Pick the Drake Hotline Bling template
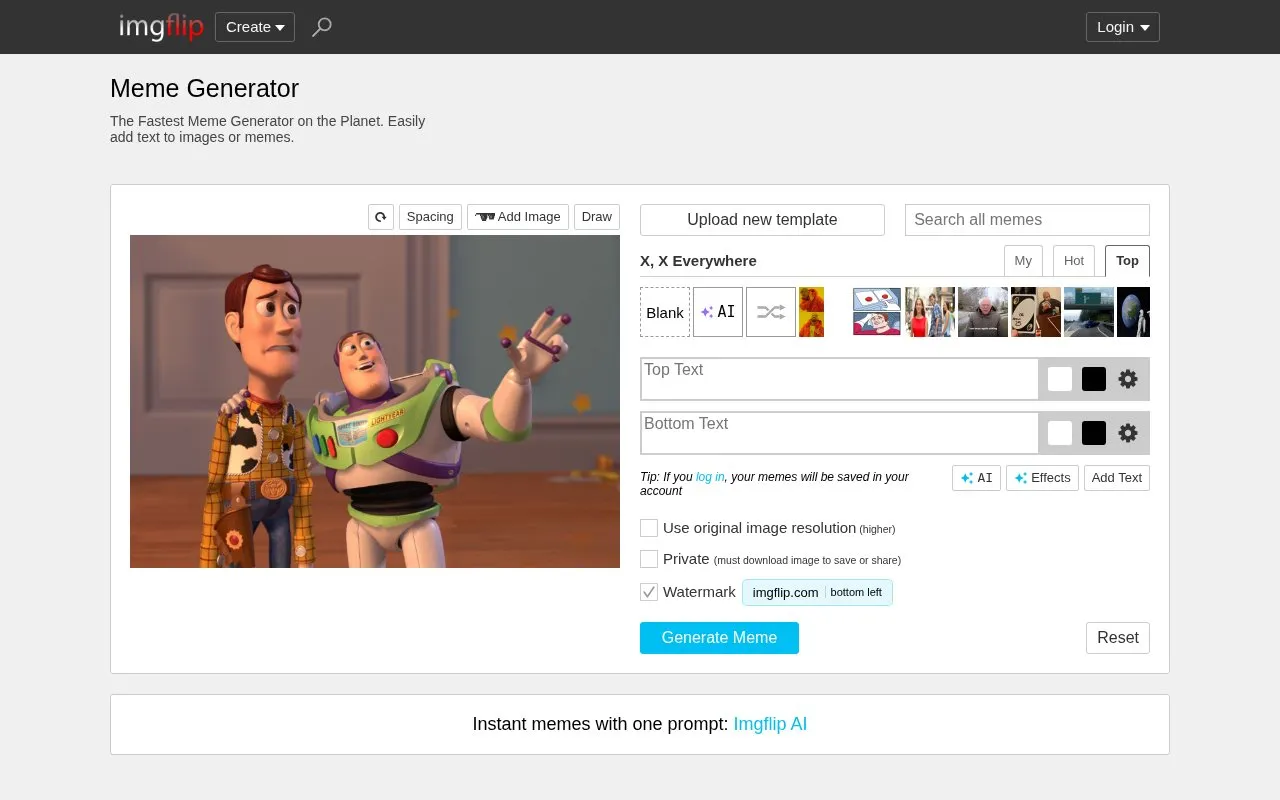Screen dimensions: 1280x800 pos(811,312)
